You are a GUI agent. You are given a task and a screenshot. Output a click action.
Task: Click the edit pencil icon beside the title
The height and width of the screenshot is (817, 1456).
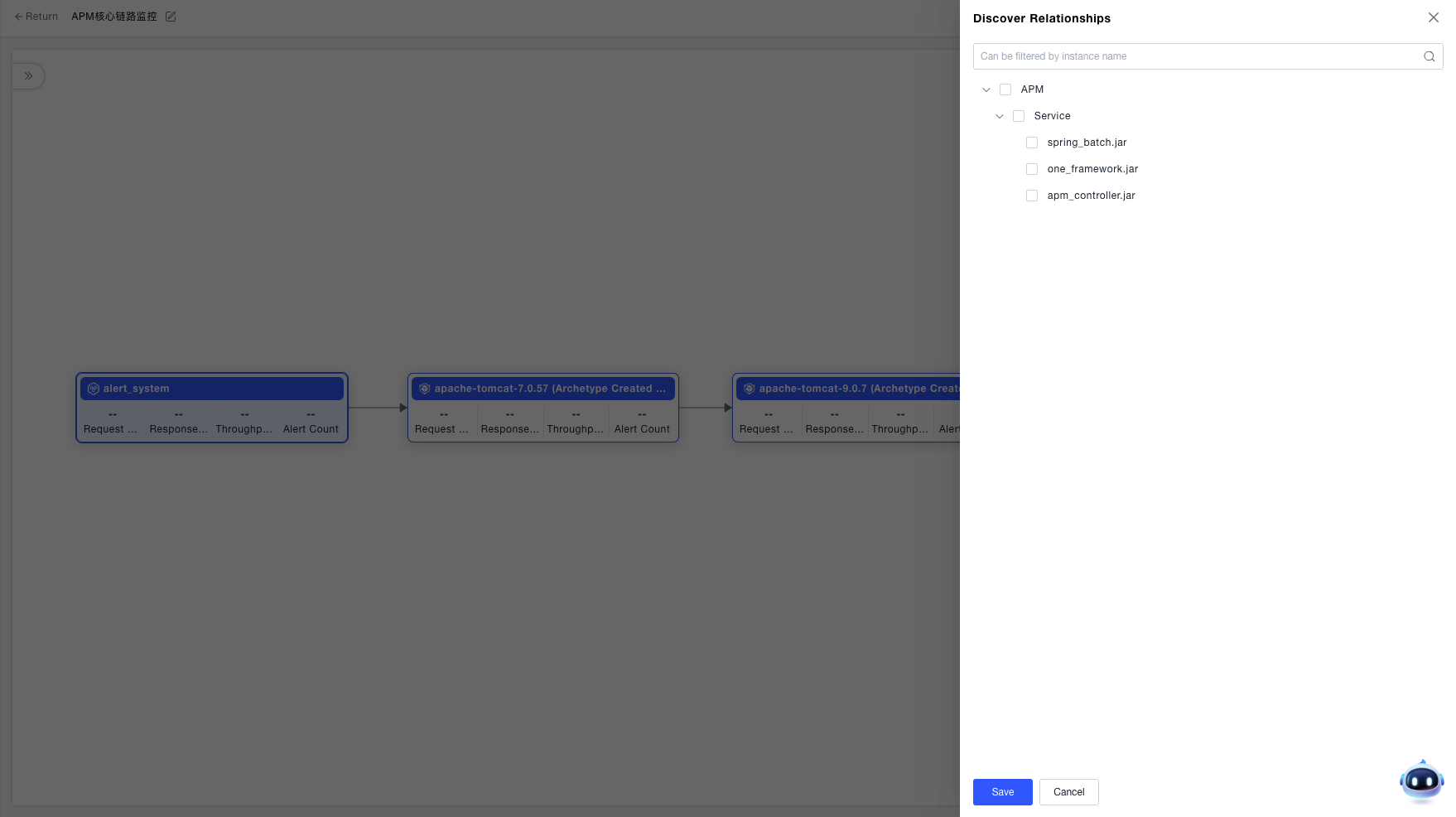pos(171,17)
